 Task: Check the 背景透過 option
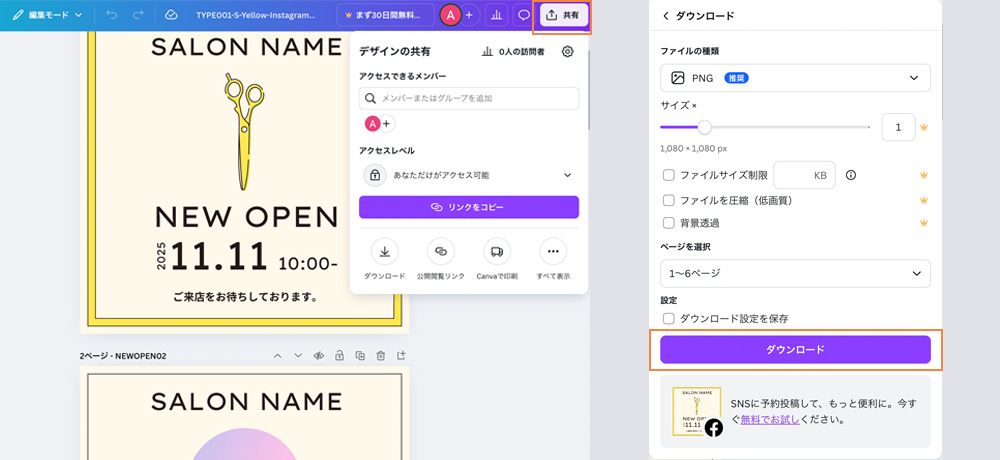click(x=669, y=222)
